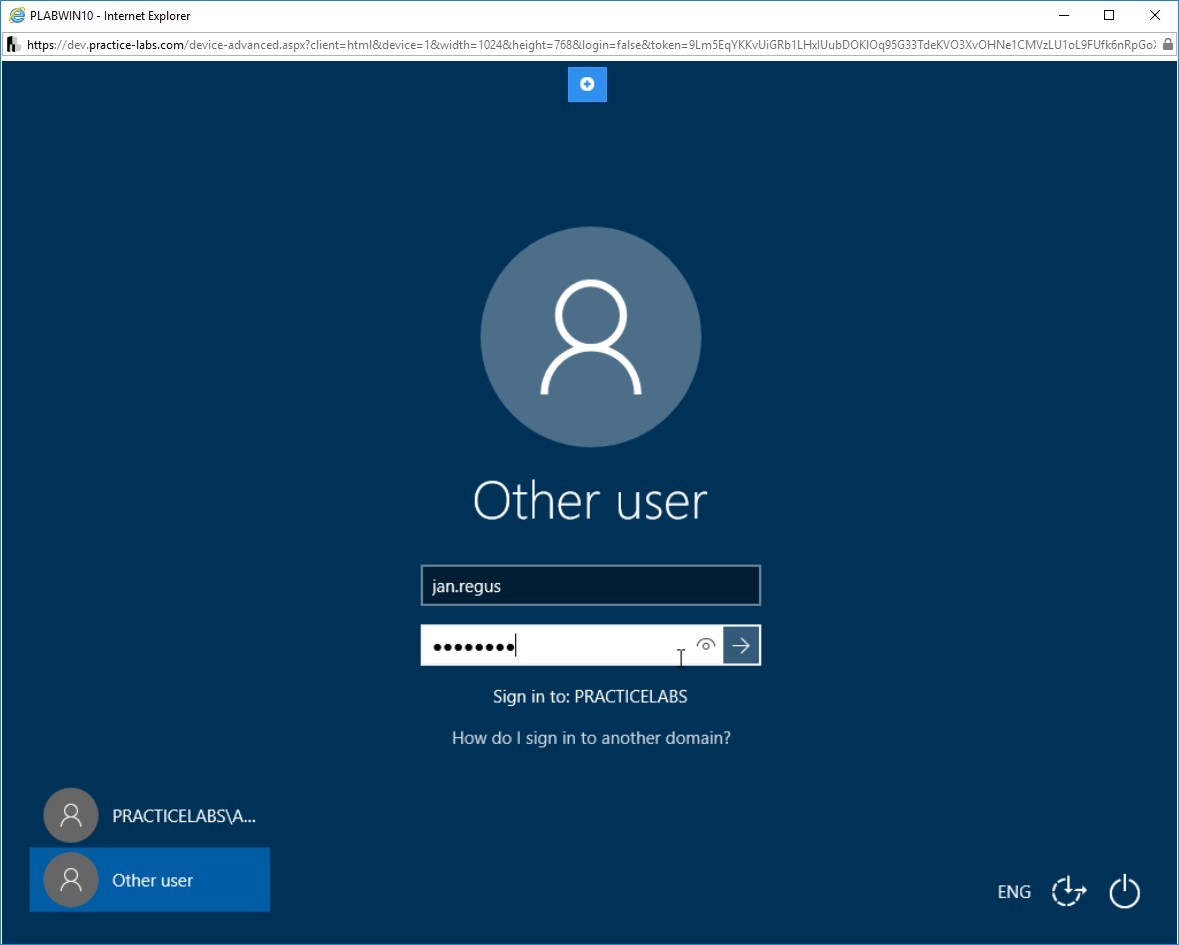Click the Internet Explorer title bar icon
Image resolution: width=1179 pixels, height=945 pixels.
tap(17, 15)
